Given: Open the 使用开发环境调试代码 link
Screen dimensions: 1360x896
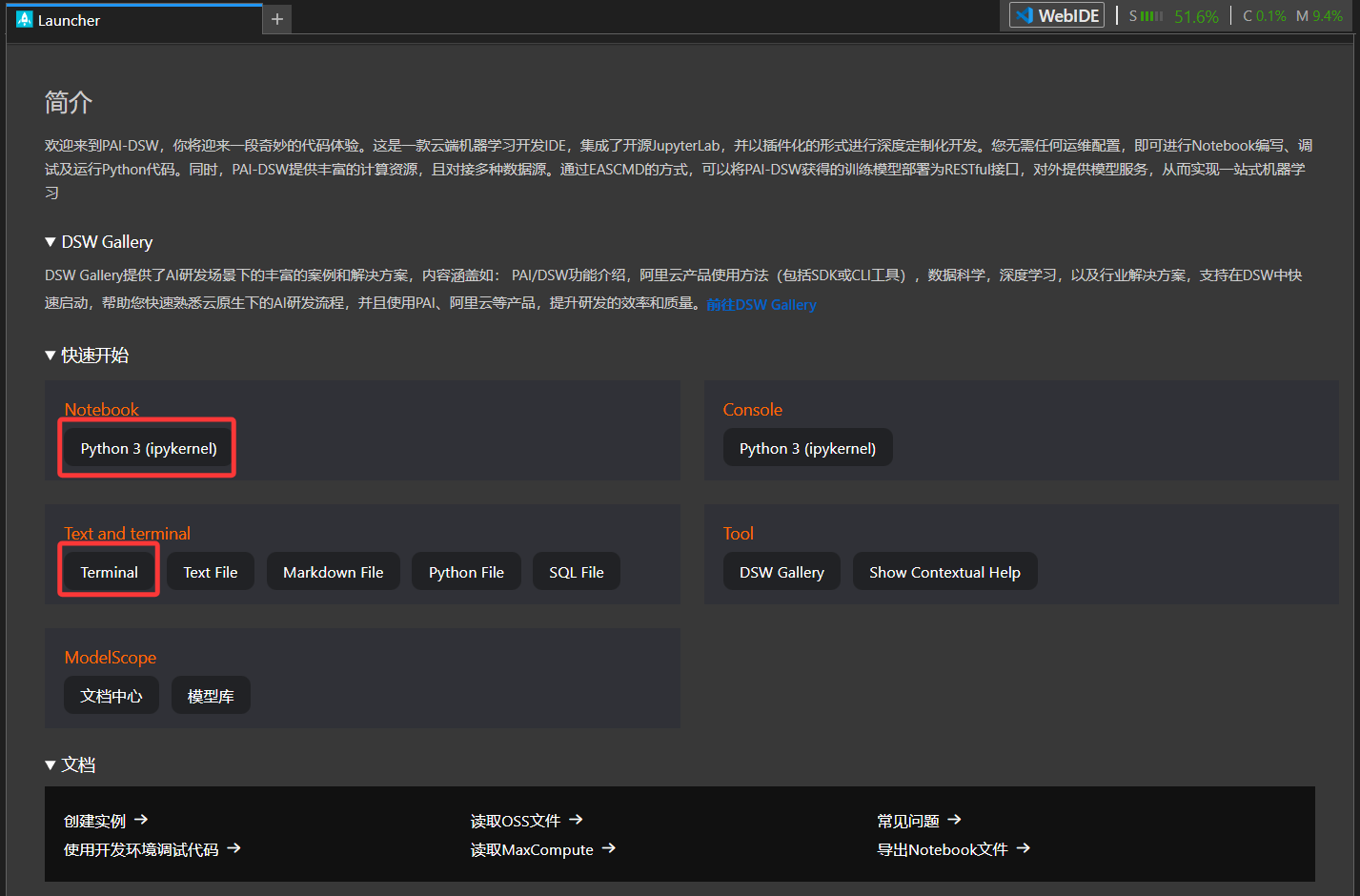Looking at the screenshot, I should [141, 849].
